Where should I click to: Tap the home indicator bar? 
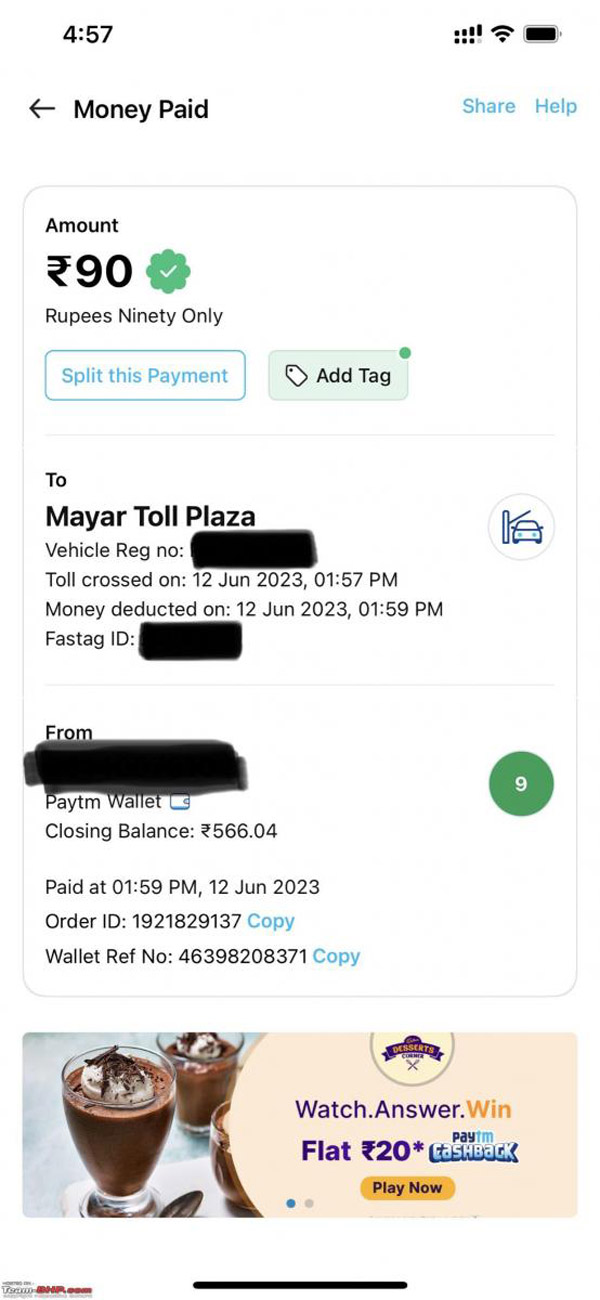pos(300,1284)
